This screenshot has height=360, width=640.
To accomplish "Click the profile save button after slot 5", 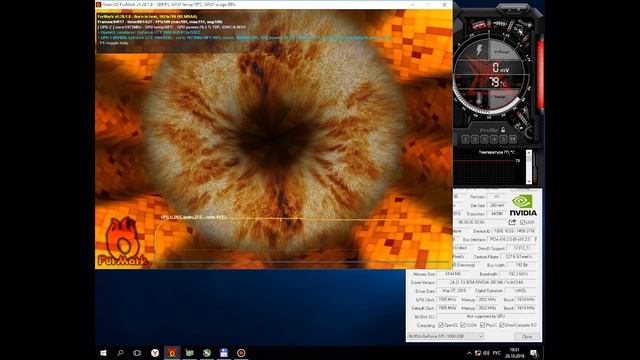I will coord(513,140).
